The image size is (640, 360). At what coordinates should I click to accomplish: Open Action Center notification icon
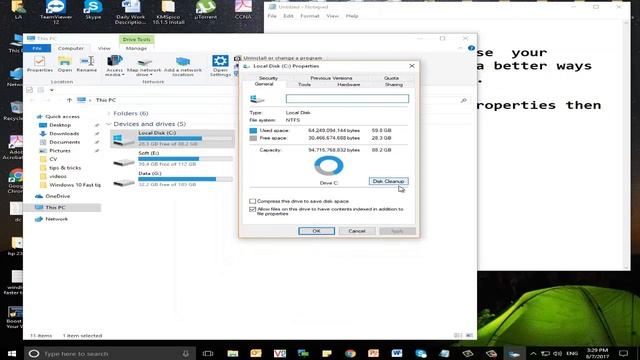click(623, 353)
